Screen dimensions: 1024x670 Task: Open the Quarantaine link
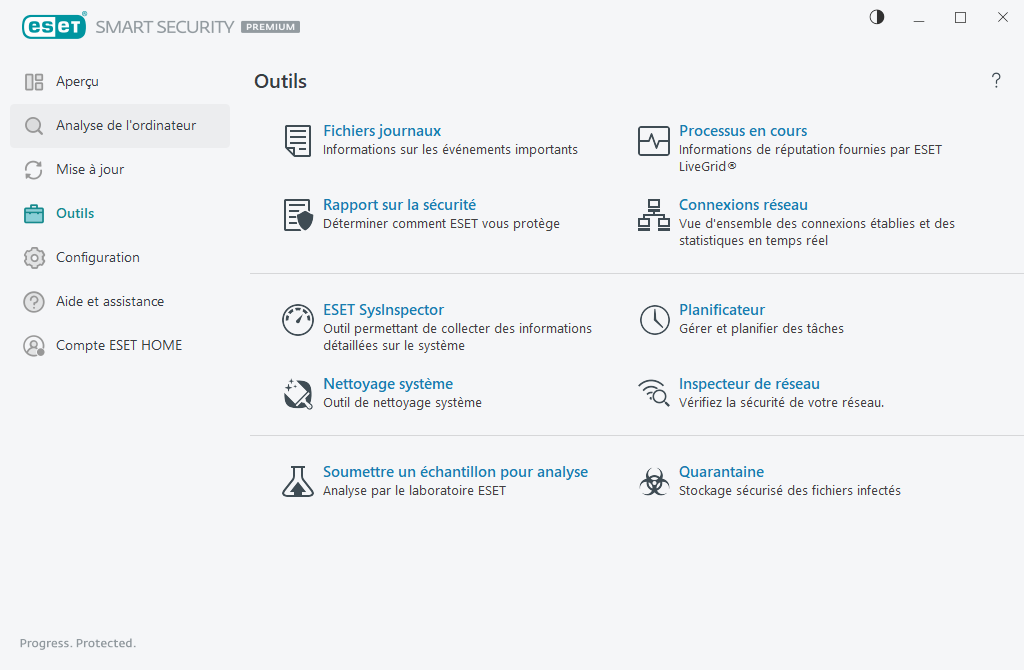[721, 472]
